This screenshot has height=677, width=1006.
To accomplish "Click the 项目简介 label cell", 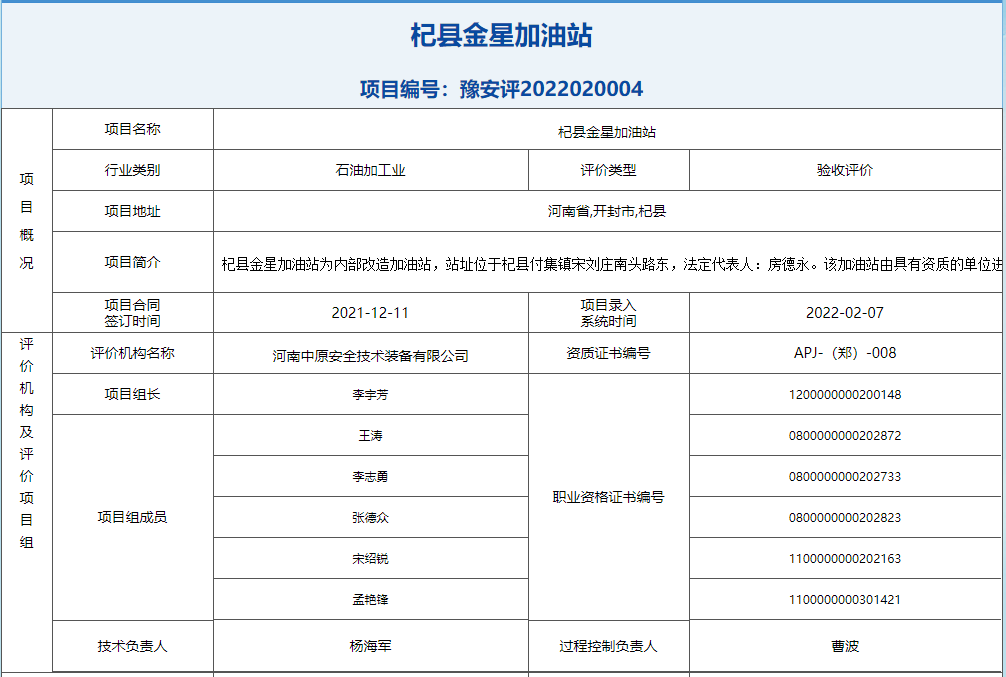I will point(133,262).
